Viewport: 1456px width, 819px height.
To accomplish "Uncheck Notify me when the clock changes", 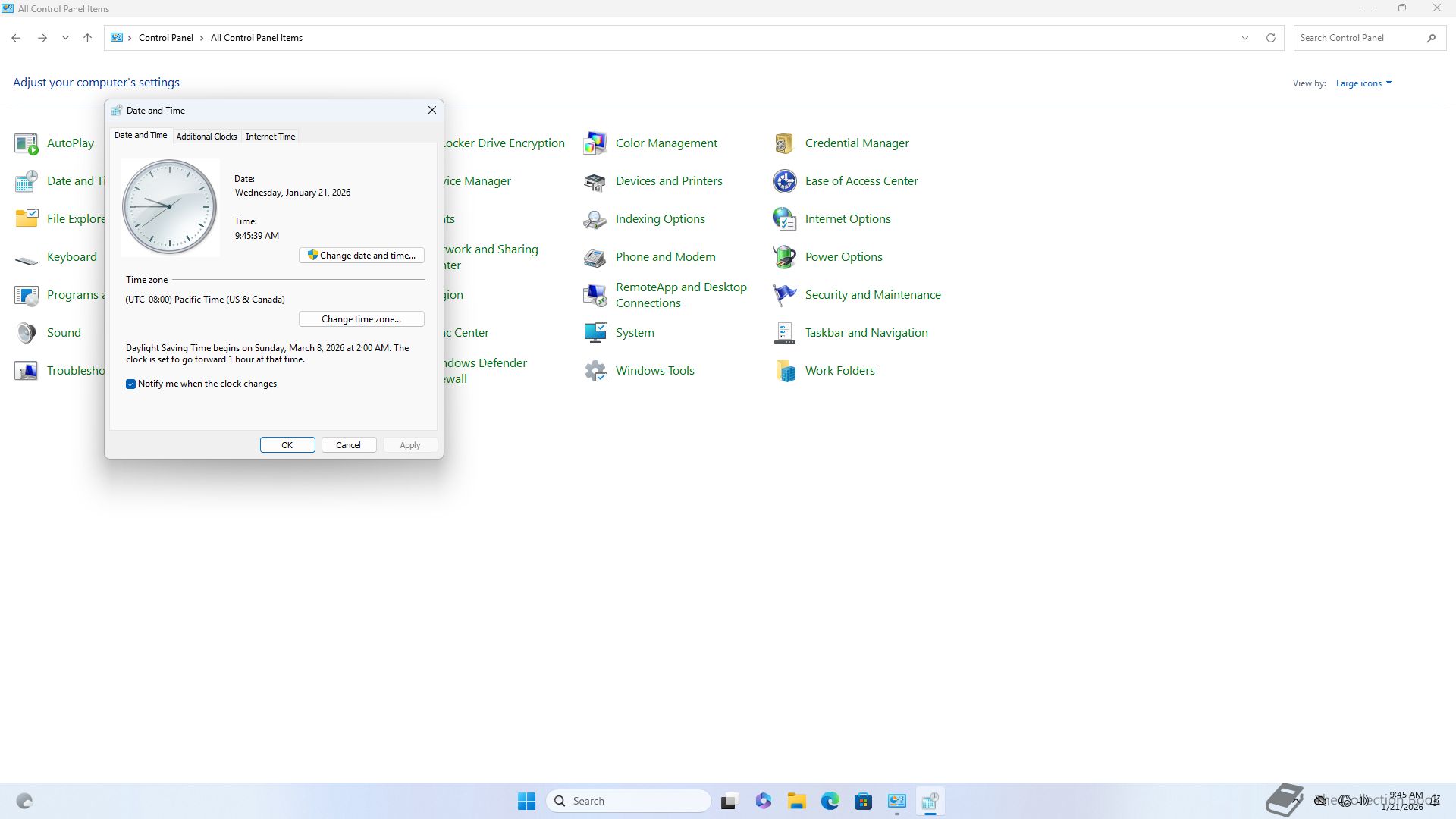I will click(x=130, y=384).
